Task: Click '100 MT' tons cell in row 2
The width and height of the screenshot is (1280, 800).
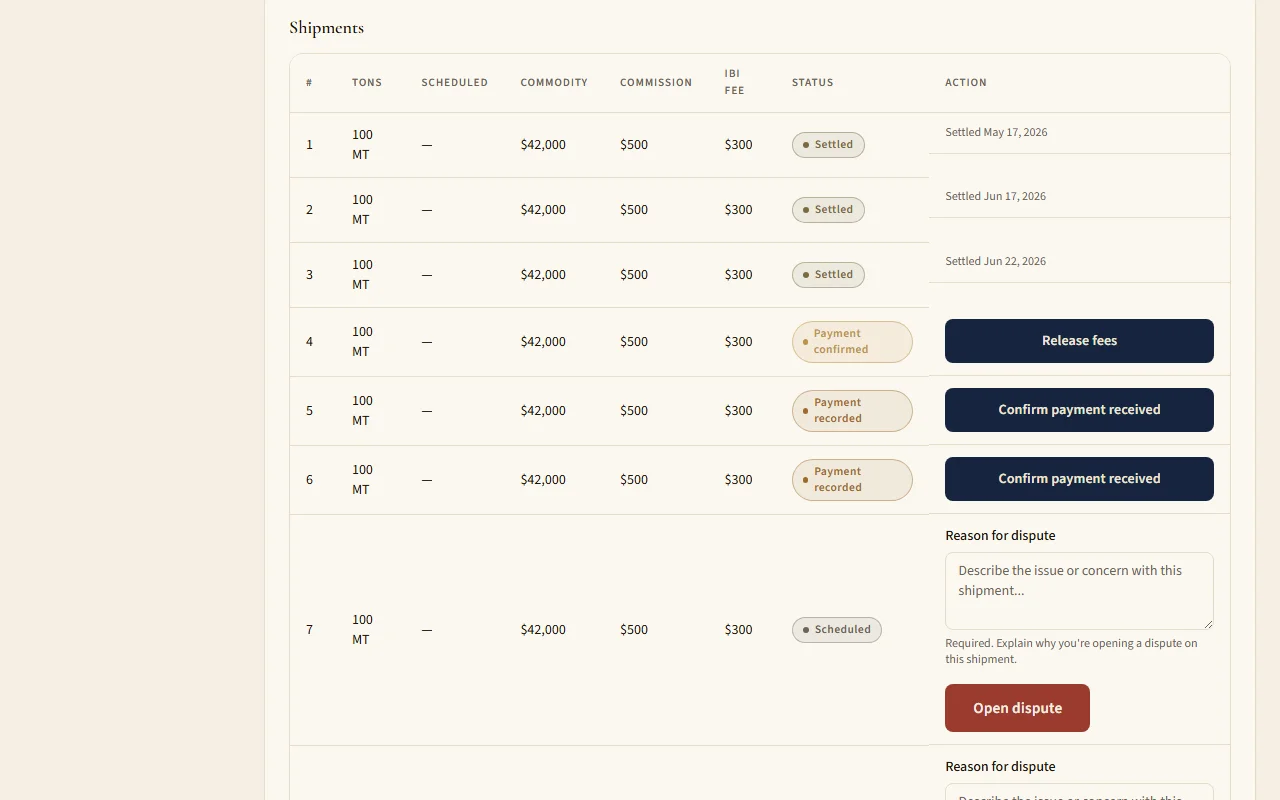Action: (x=362, y=210)
